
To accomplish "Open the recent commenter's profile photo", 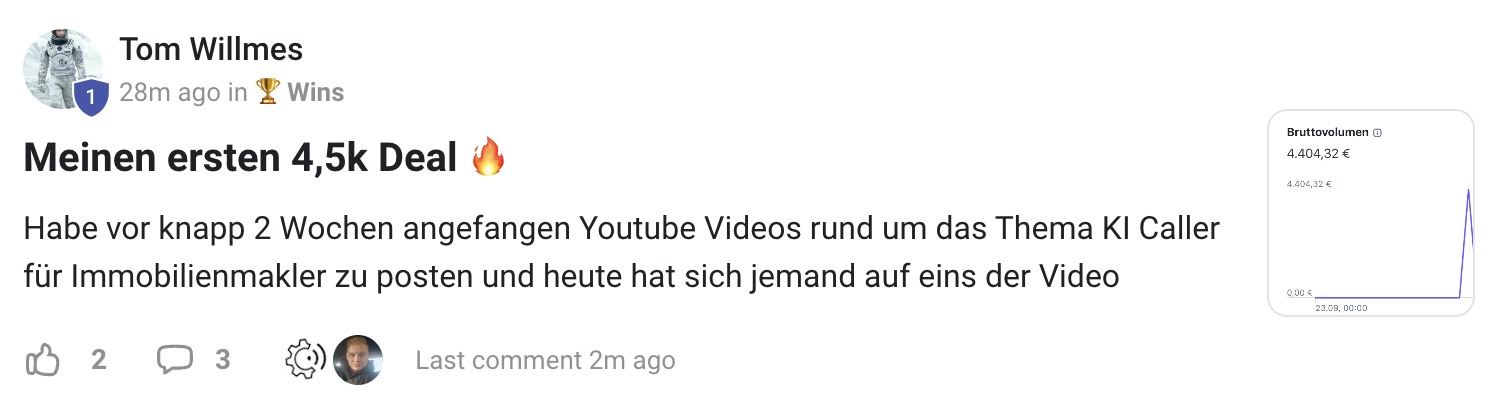I will tap(358, 360).
